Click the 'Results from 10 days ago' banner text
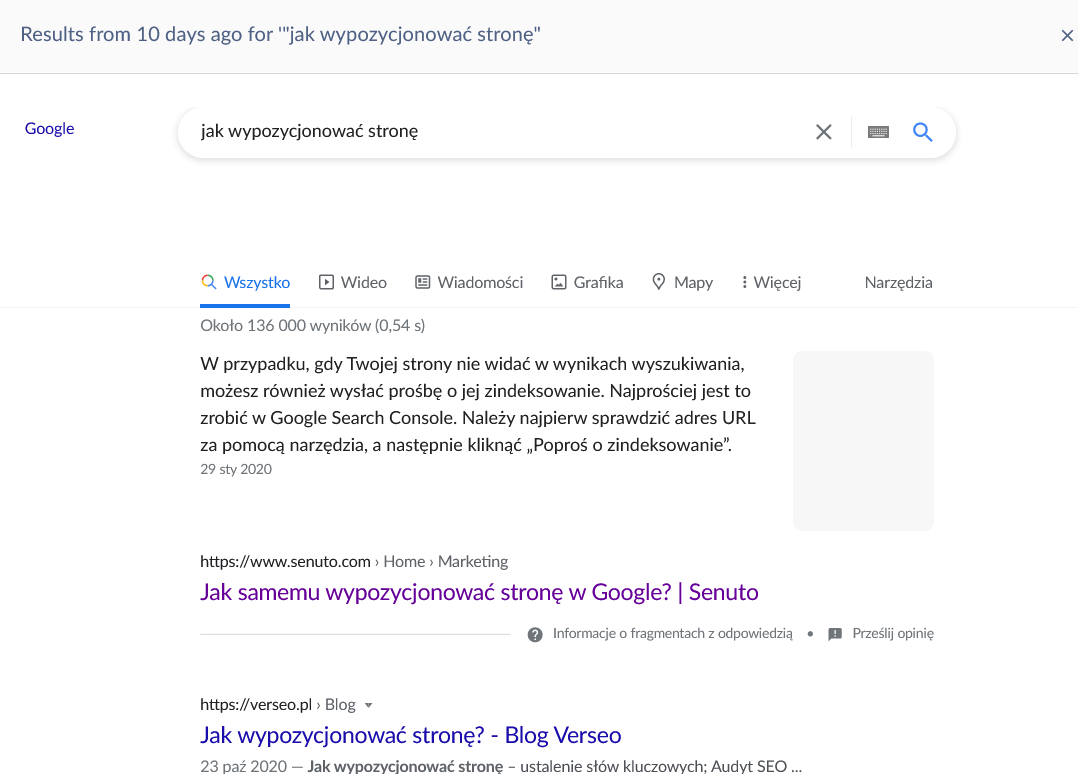This screenshot has width=1085, height=778. [x=280, y=35]
